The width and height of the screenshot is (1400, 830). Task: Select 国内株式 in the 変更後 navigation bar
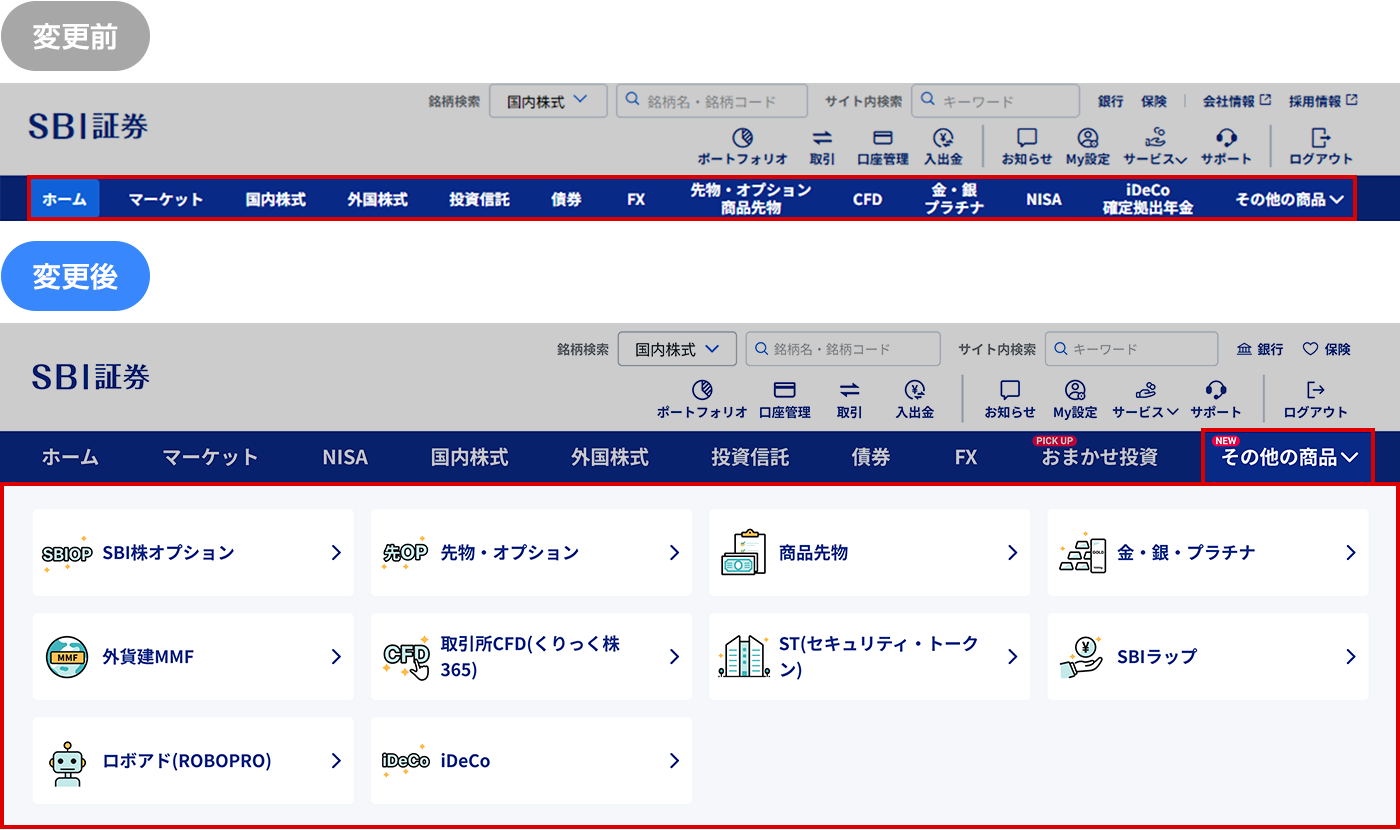(x=470, y=457)
